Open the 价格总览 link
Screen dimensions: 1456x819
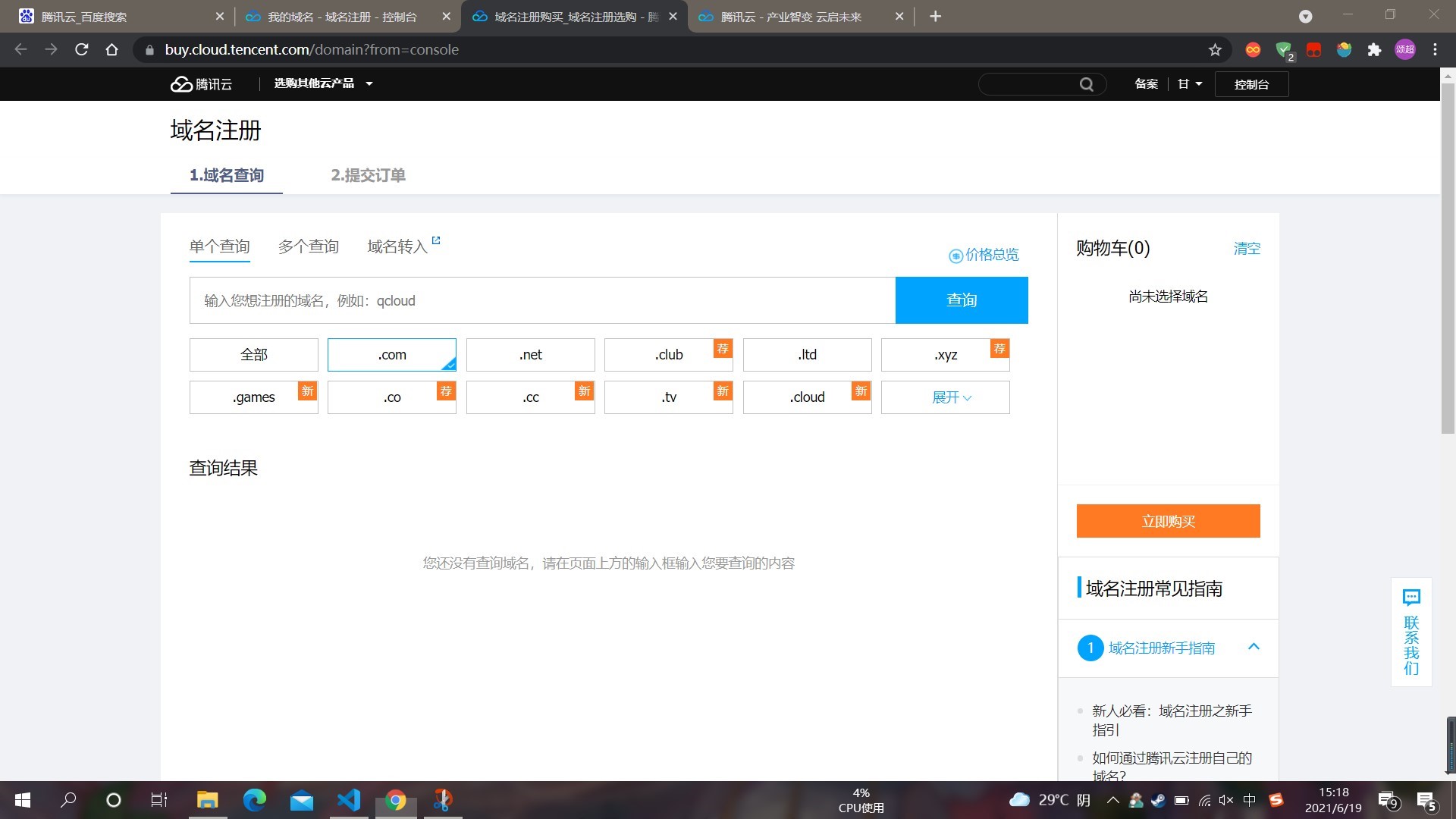tap(984, 255)
